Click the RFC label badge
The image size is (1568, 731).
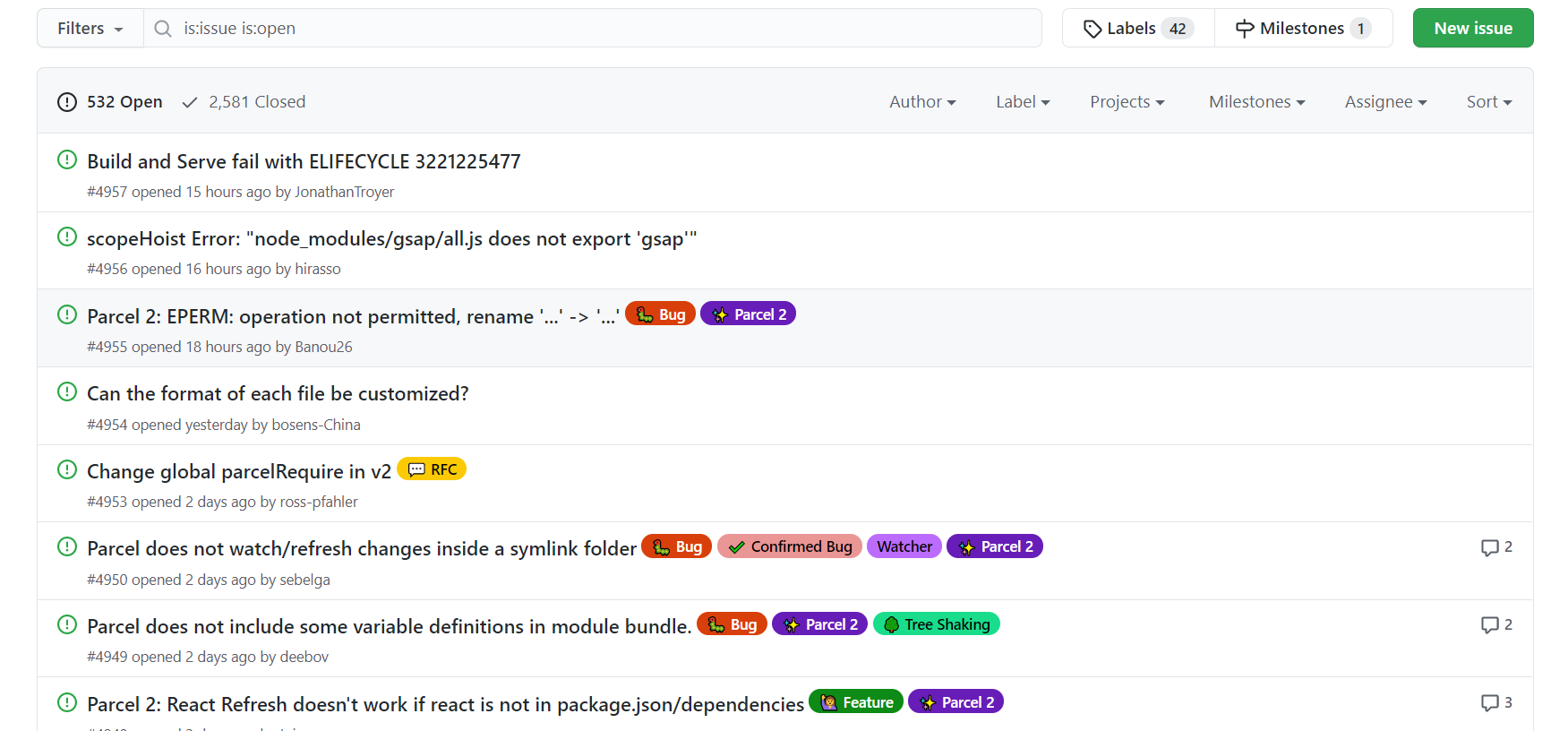432,469
